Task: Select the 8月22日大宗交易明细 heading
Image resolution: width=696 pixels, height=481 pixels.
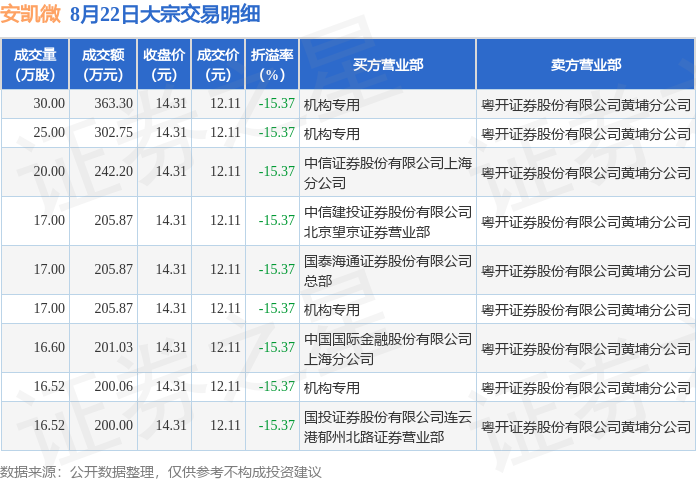Action: pos(165,14)
